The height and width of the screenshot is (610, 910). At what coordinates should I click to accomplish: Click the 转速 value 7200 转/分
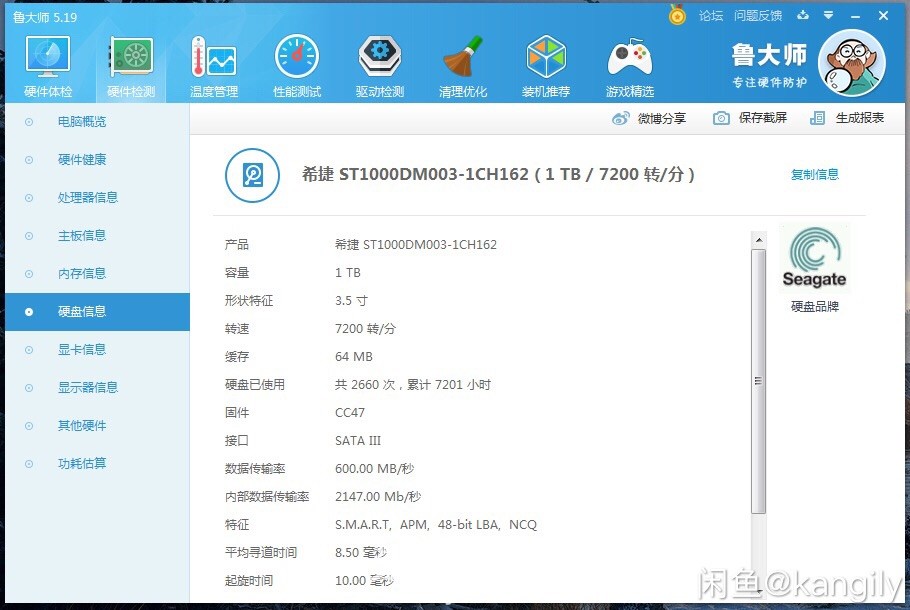(365, 329)
